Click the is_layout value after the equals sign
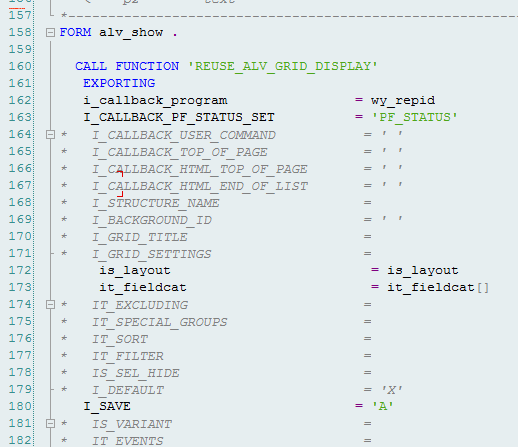The width and height of the screenshot is (518, 447). pos(423,271)
